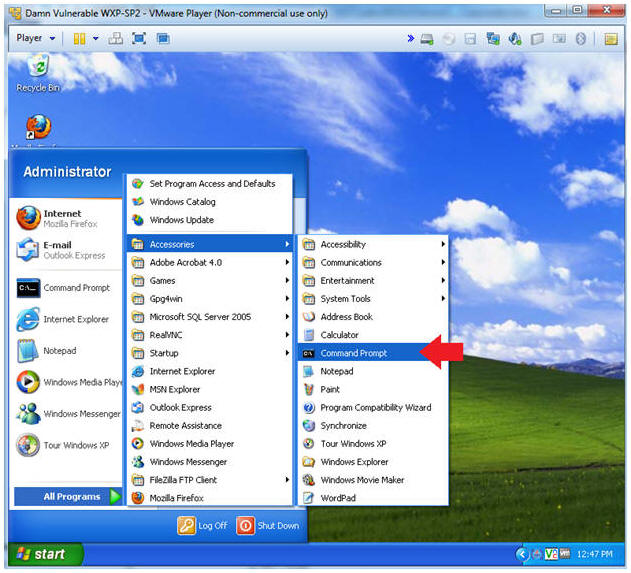631x573 pixels.
Task: Click the VMware pause (suspend) icon
Action: tap(79, 39)
